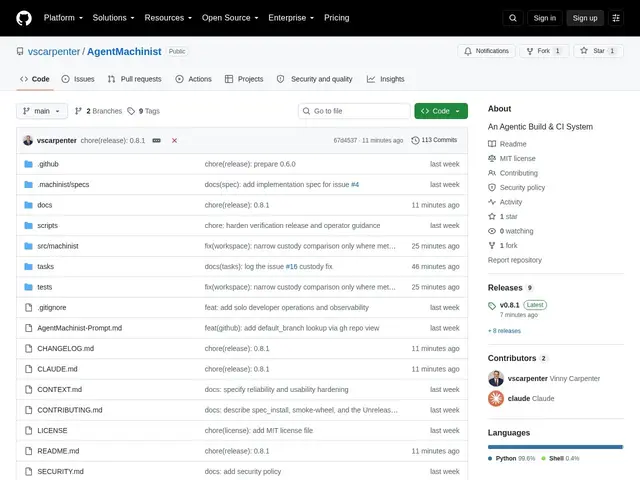The height and width of the screenshot is (480, 640).
Task: Open the src/machinist folder
Action: click(x=58, y=246)
